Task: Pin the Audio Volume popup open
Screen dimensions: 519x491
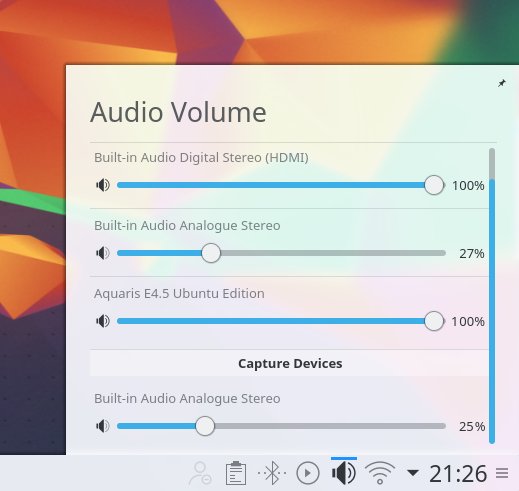Action: (502, 83)
